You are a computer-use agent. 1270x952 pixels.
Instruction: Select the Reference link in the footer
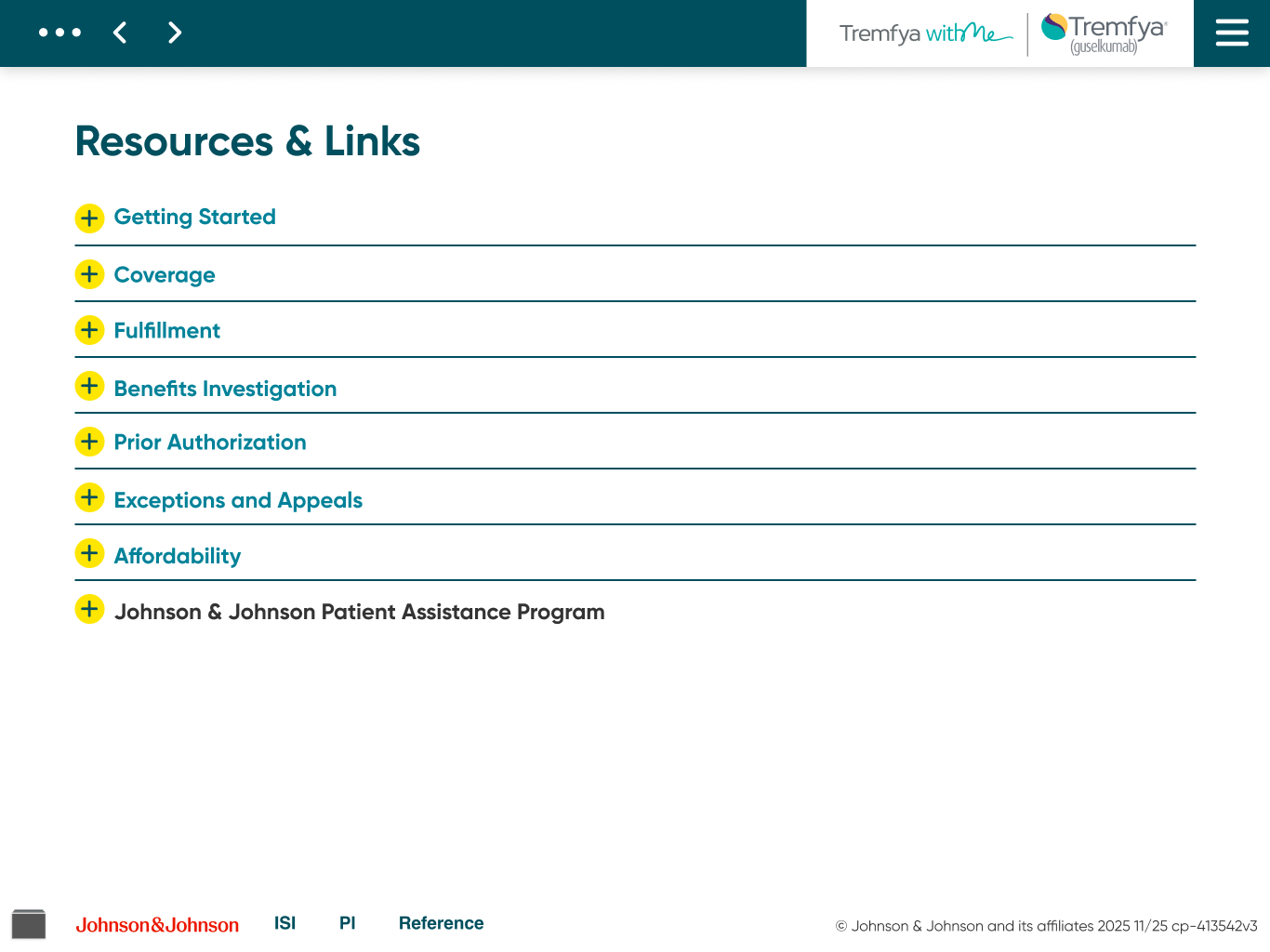pos(441,923)
